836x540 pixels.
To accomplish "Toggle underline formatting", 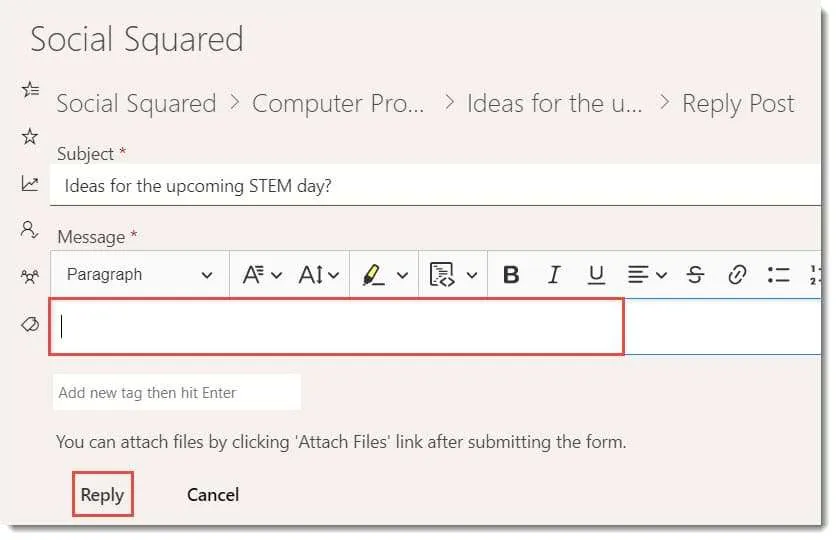I will (x=597, y=275).
